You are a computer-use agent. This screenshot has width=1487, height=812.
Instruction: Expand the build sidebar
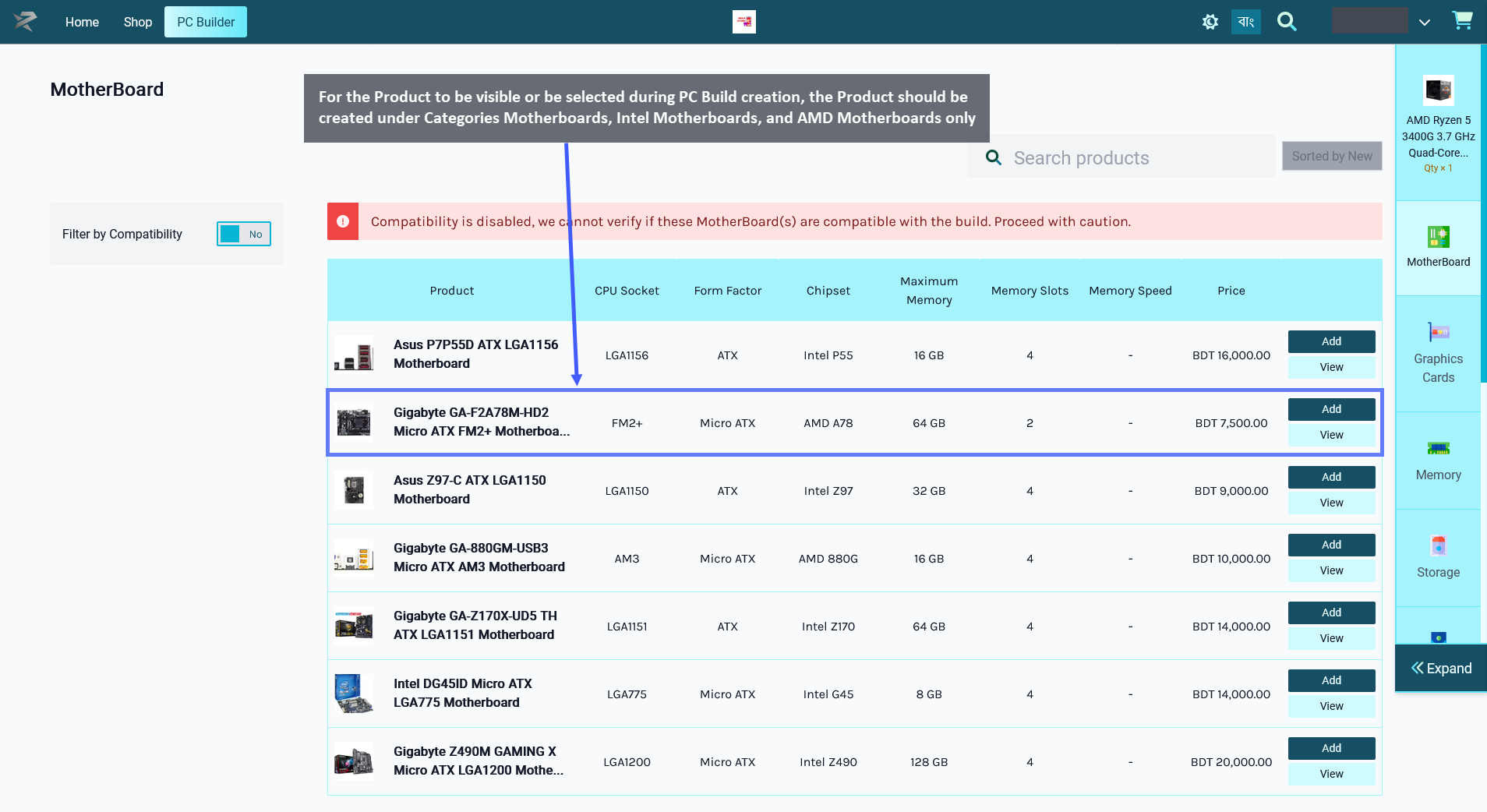click(1441, 668)
